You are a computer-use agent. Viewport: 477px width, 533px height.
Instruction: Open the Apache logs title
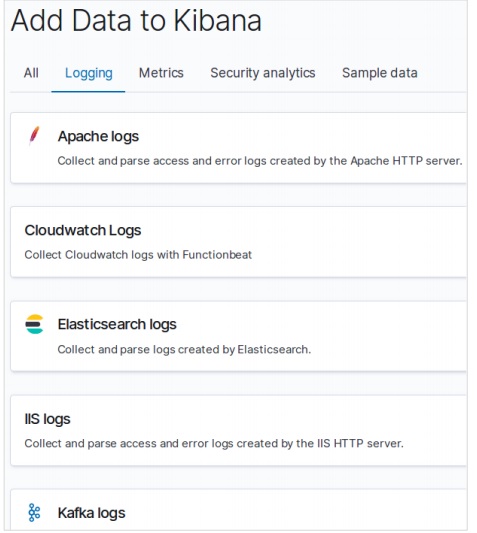coord(98,137)
